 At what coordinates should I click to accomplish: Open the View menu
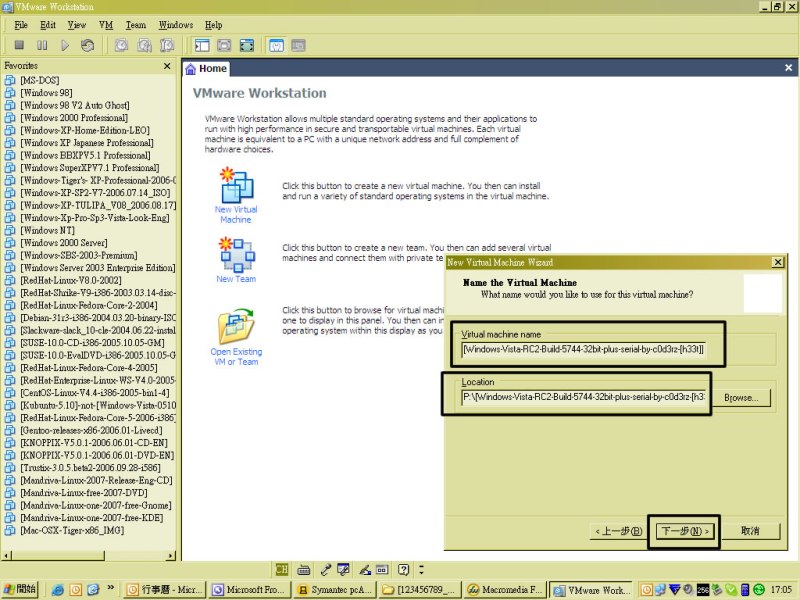pos(77,24)
